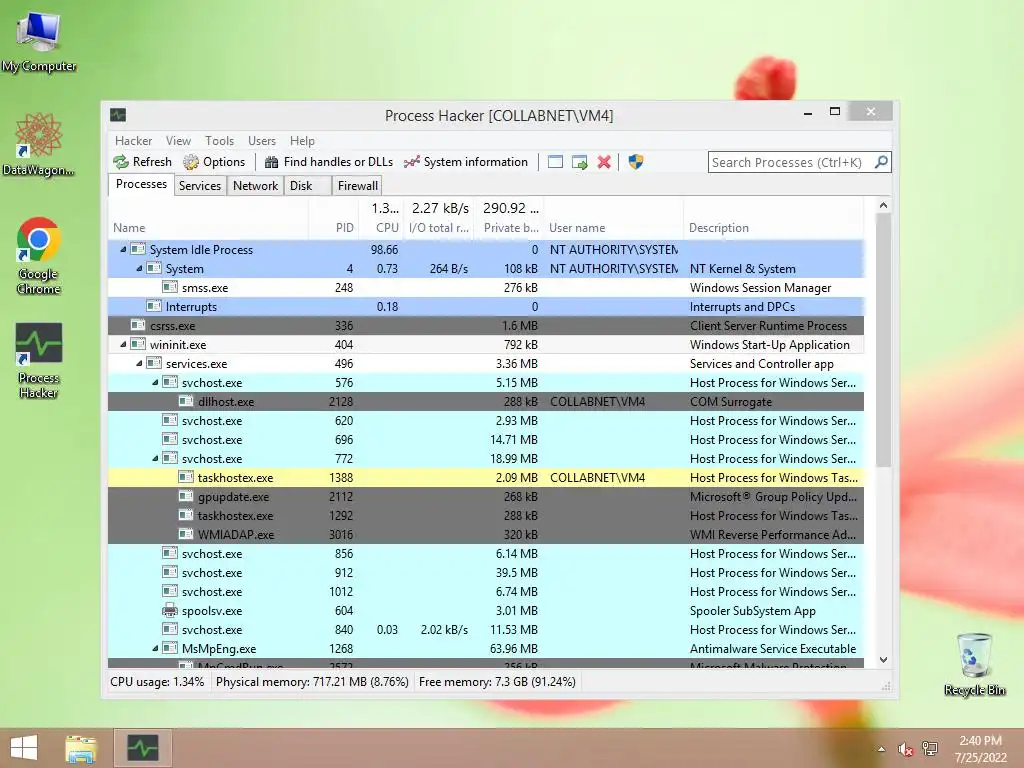Image resolution: width=1024 pixels, height=768 pixels.
Task: Collapse the System process node
Action: [139, 268]
